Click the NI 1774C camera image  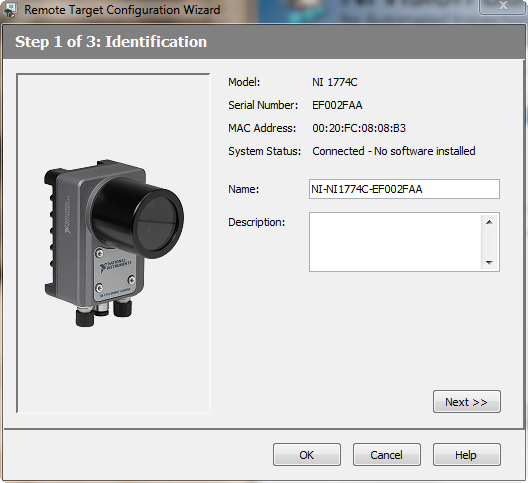coord(114,243)
